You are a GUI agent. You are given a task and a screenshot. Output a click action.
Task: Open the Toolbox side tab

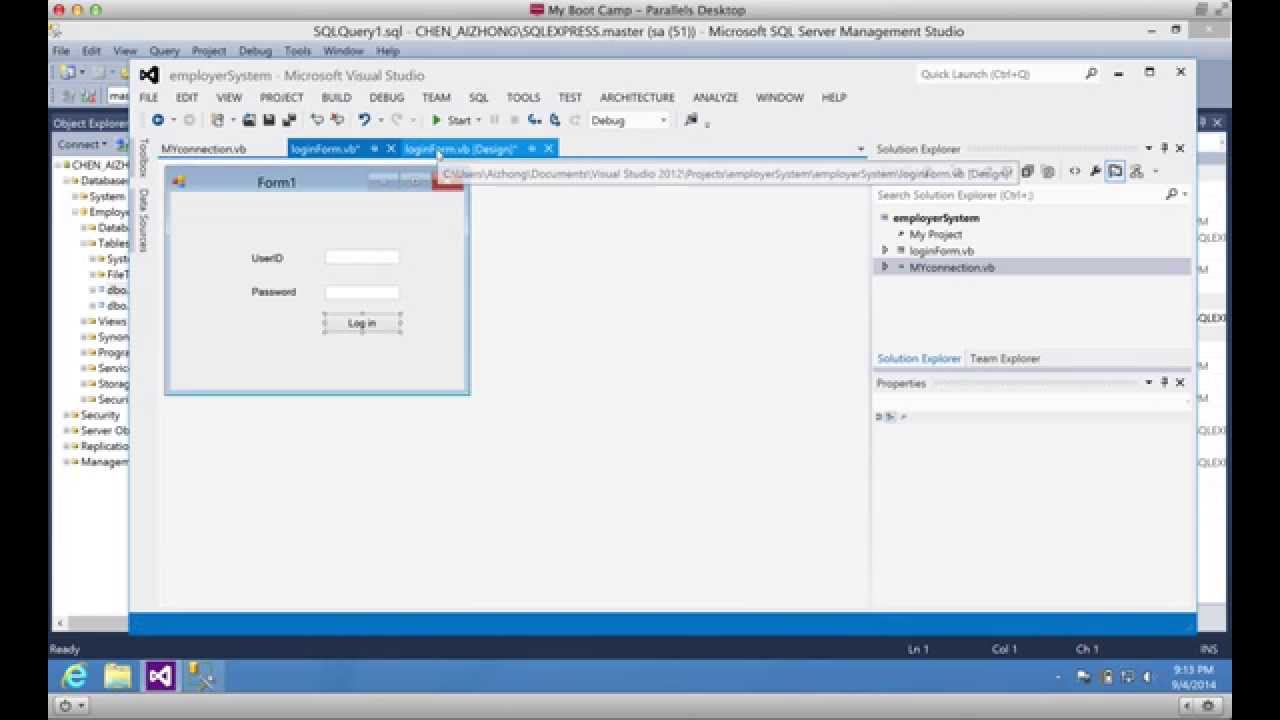[144, 158]
